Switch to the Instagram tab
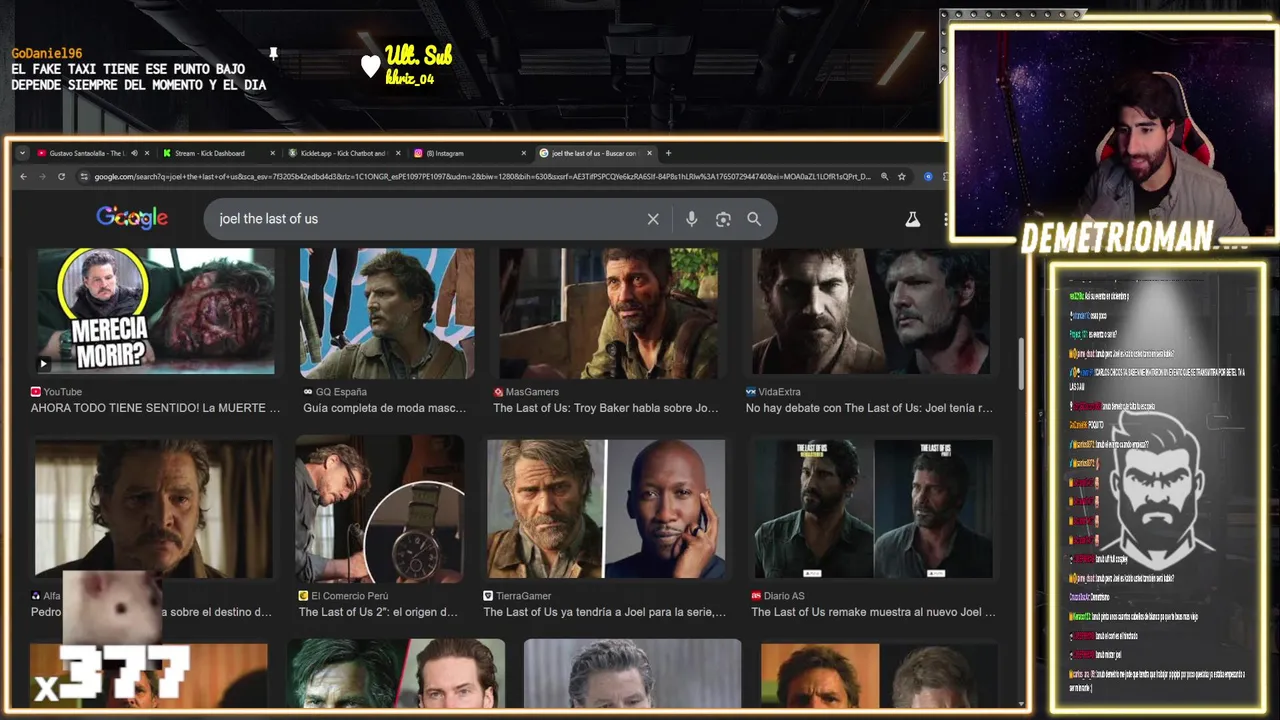The height and width of the screenshot is (720, 1280). click(x=445, y=153)
